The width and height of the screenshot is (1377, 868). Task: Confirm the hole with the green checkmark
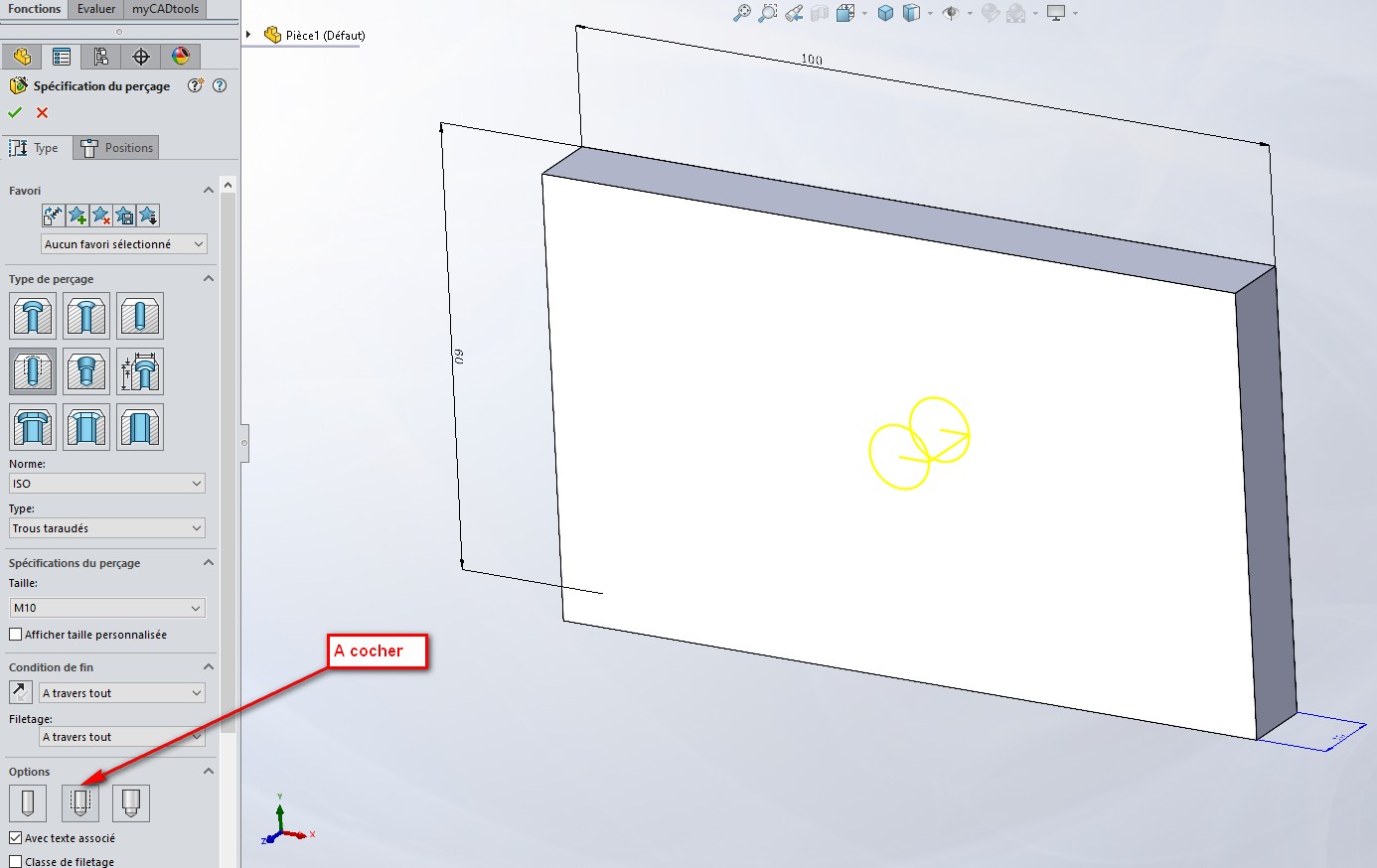(x=15, y=112)
